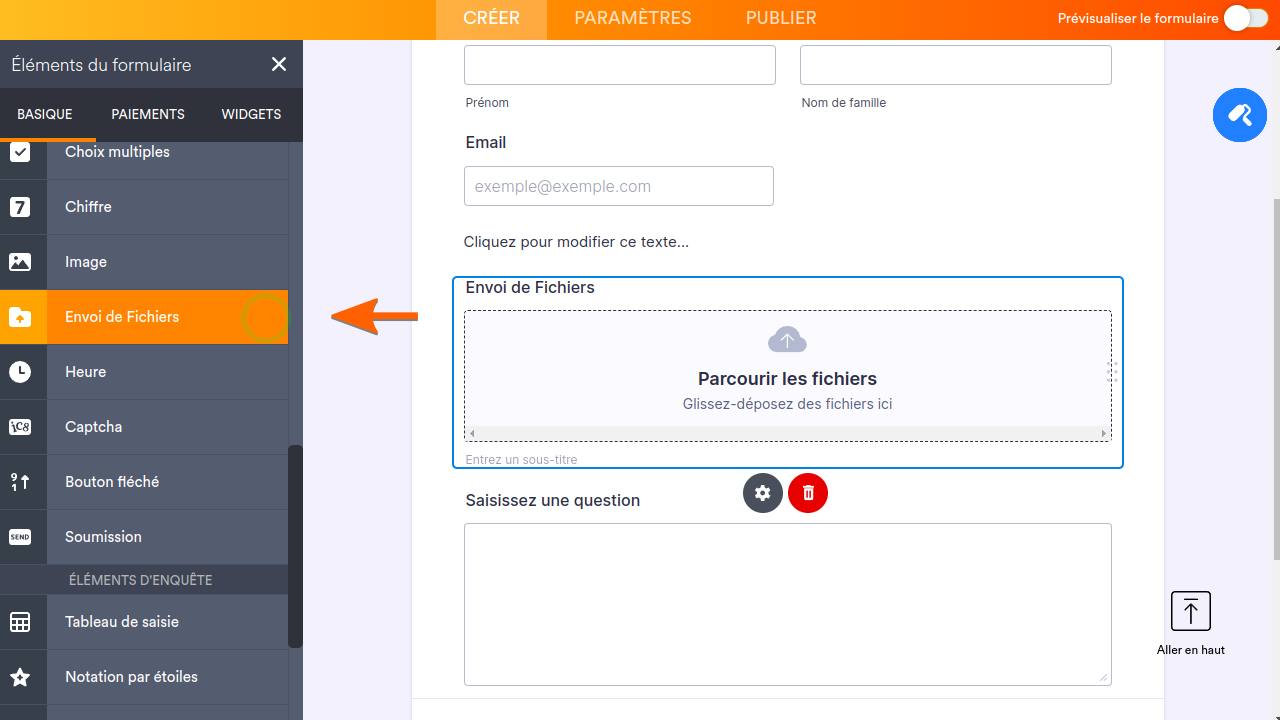Click the cloud upload icon
This screenshot has height=720, width=1280.
click(x=787, y=340)
